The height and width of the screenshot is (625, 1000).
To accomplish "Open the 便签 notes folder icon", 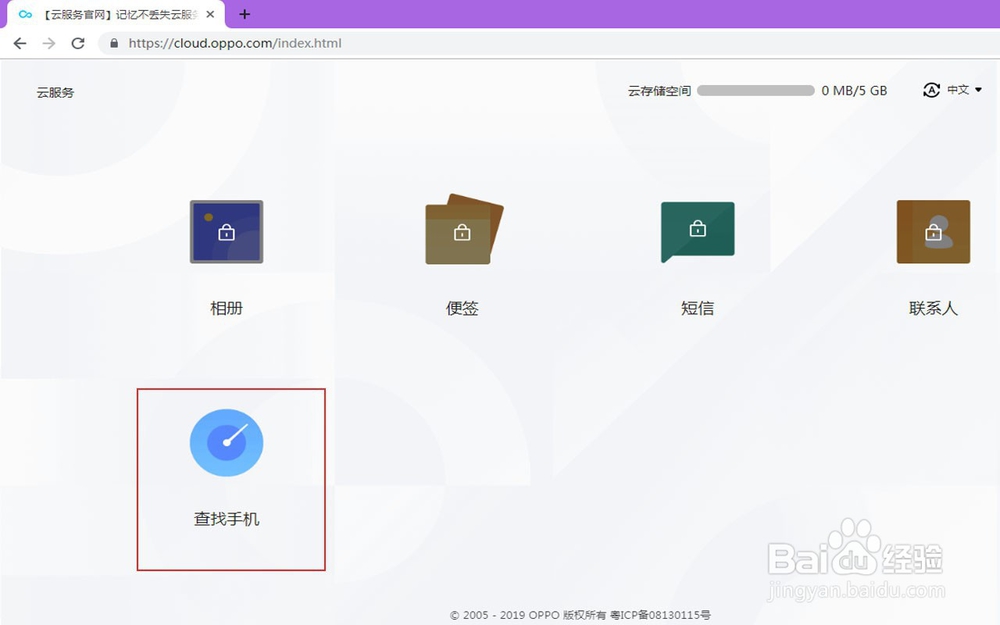I will [x=464, y=229].
